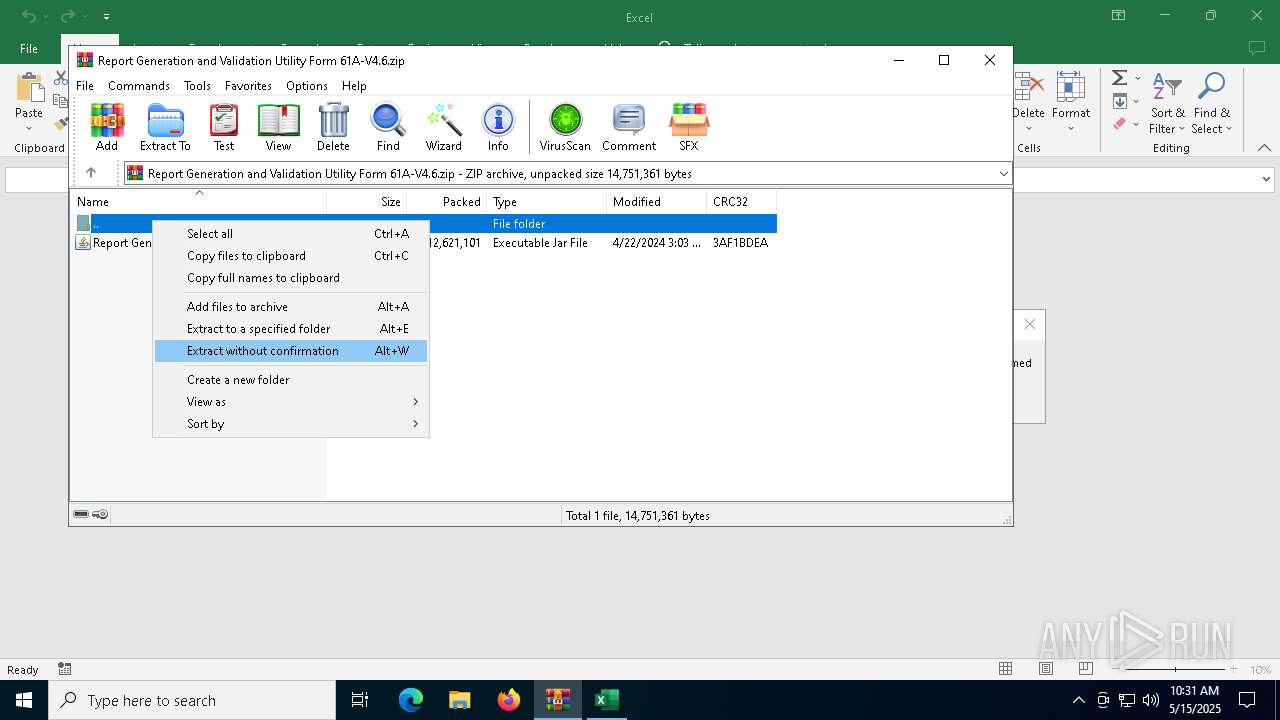Viewport: 1280px width, 720px height.
Task: Click the View toolbar icon
Action: tap(278, 127)
